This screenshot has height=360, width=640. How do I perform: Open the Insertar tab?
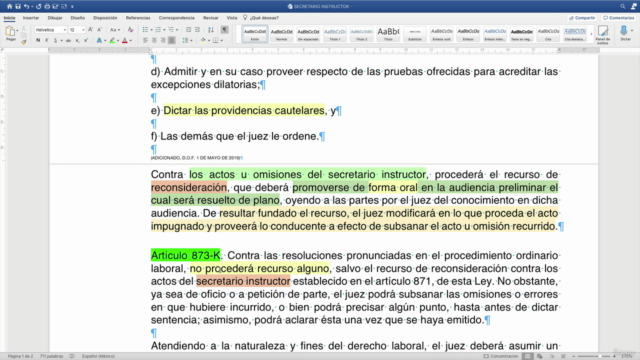pyautogui.click(x=31, y=18)
